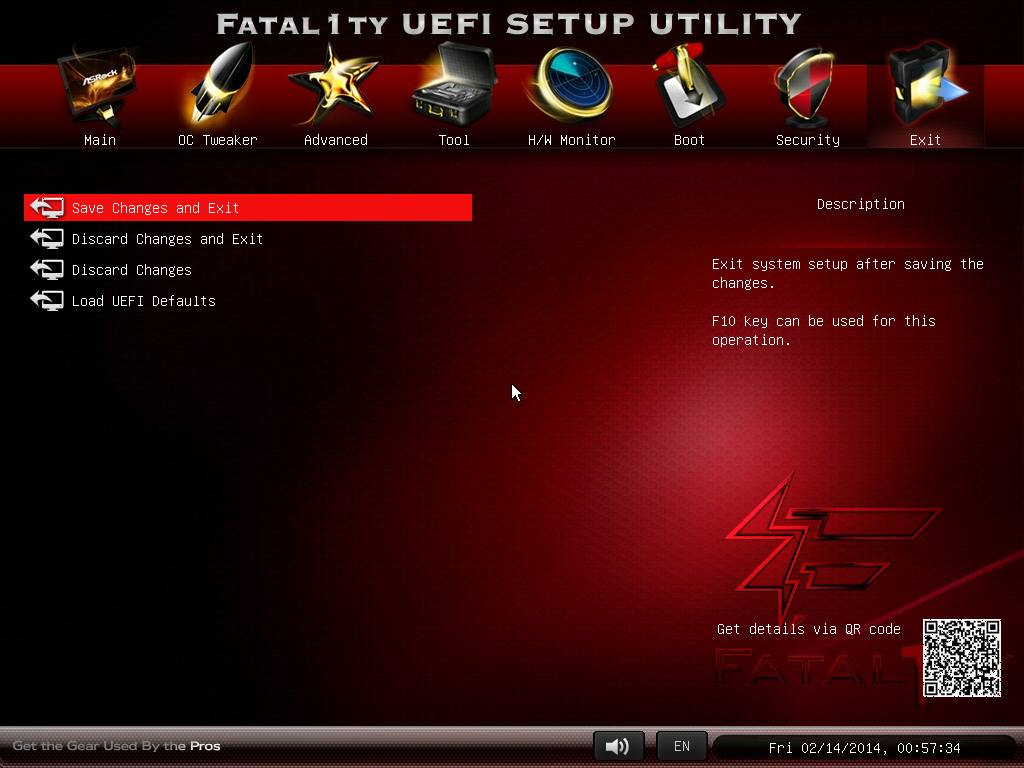Select the Advanced star icon
The image size is (1024, 768).
point(335,88)
